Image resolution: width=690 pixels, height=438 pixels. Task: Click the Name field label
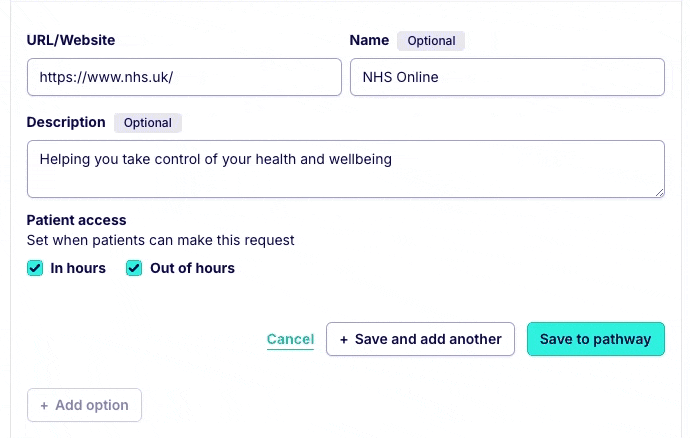[x=369, y=41]
